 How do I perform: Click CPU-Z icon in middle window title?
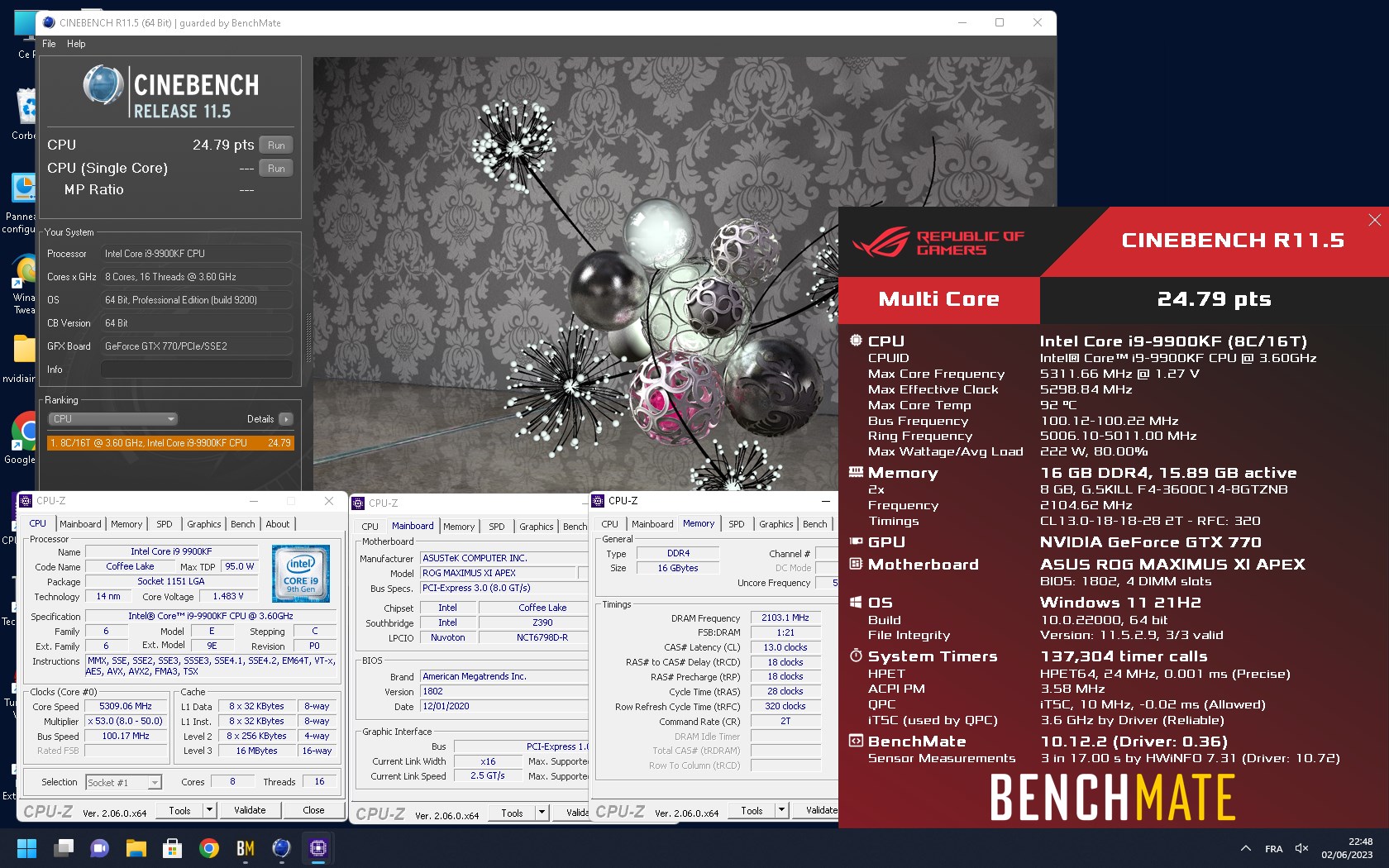click(359, 503)
